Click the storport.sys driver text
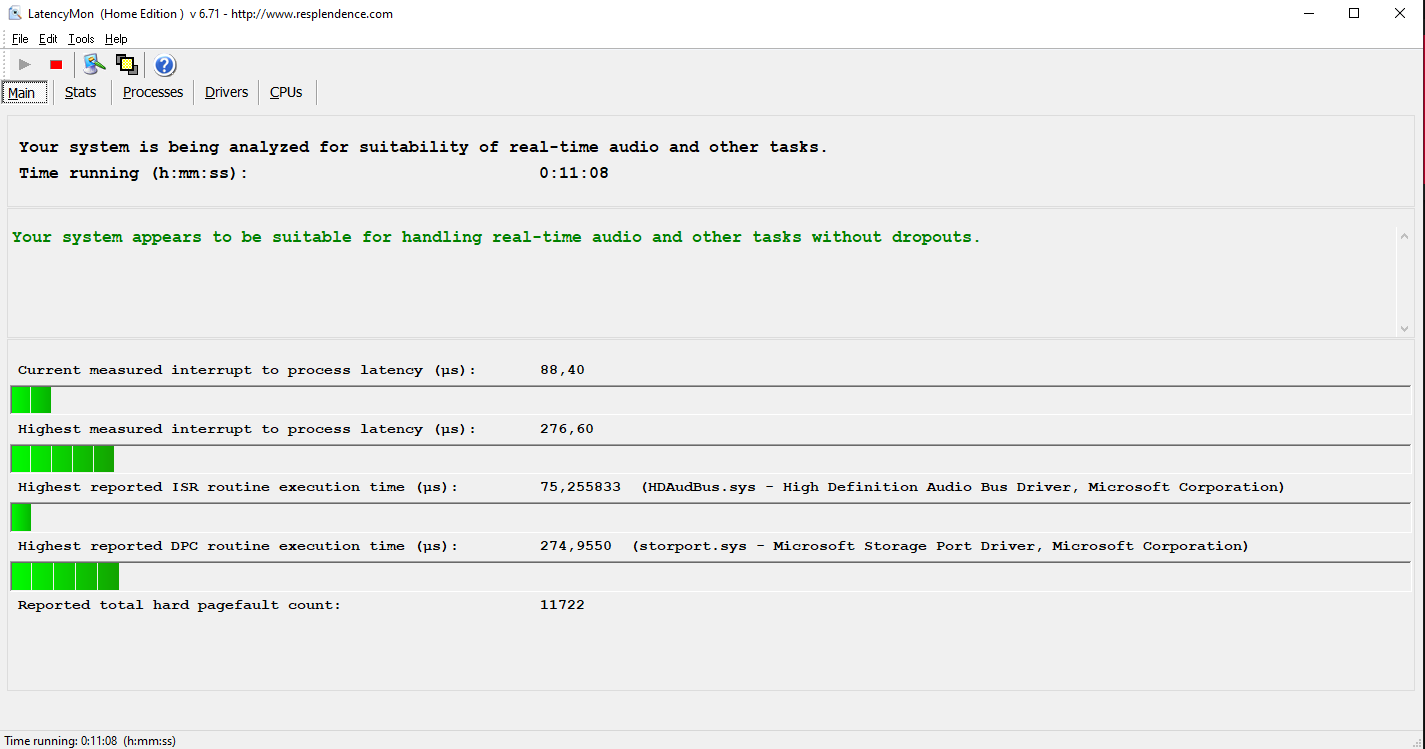 click(940, 546)
